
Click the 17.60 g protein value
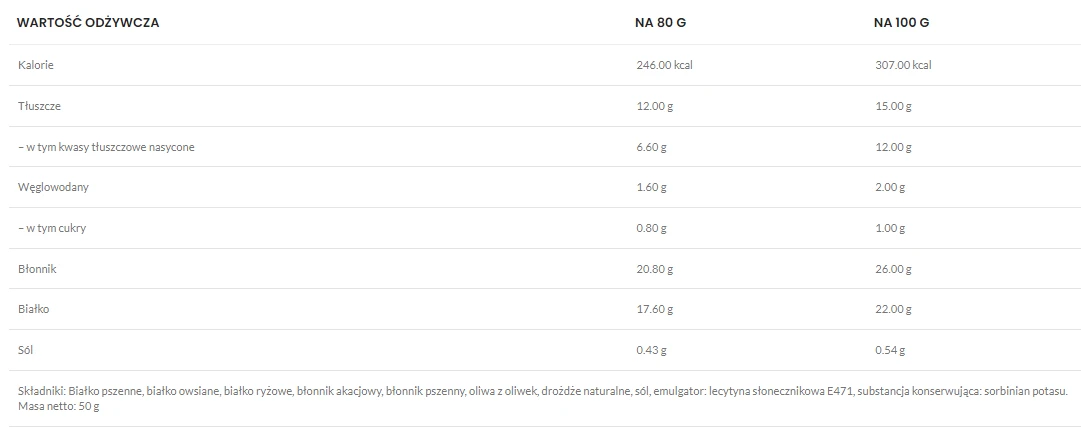pyautogui.click(x=655, y=309)
